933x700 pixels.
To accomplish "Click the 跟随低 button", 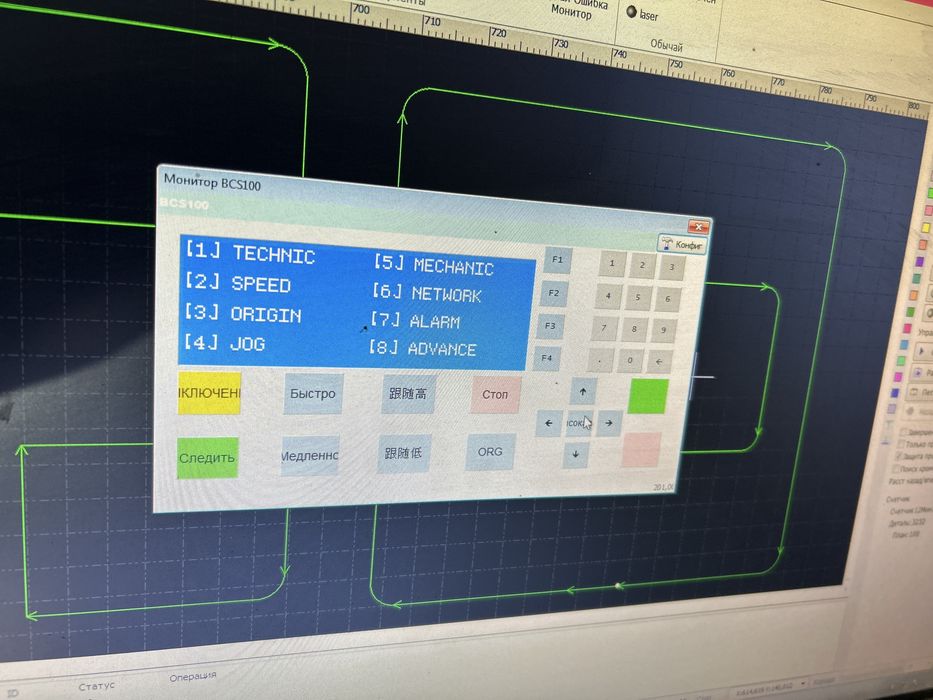I will 403,453.
